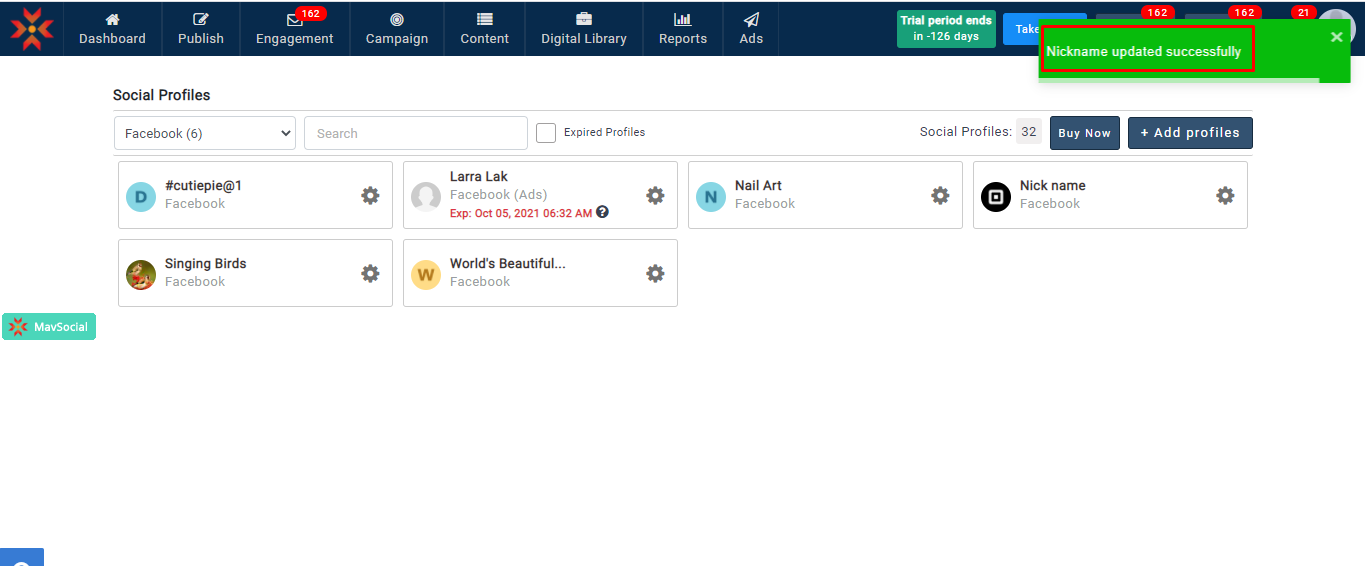Open World's Beautiful profile settings gear
Screen dimensions: 1365x566
click(655, 273)
